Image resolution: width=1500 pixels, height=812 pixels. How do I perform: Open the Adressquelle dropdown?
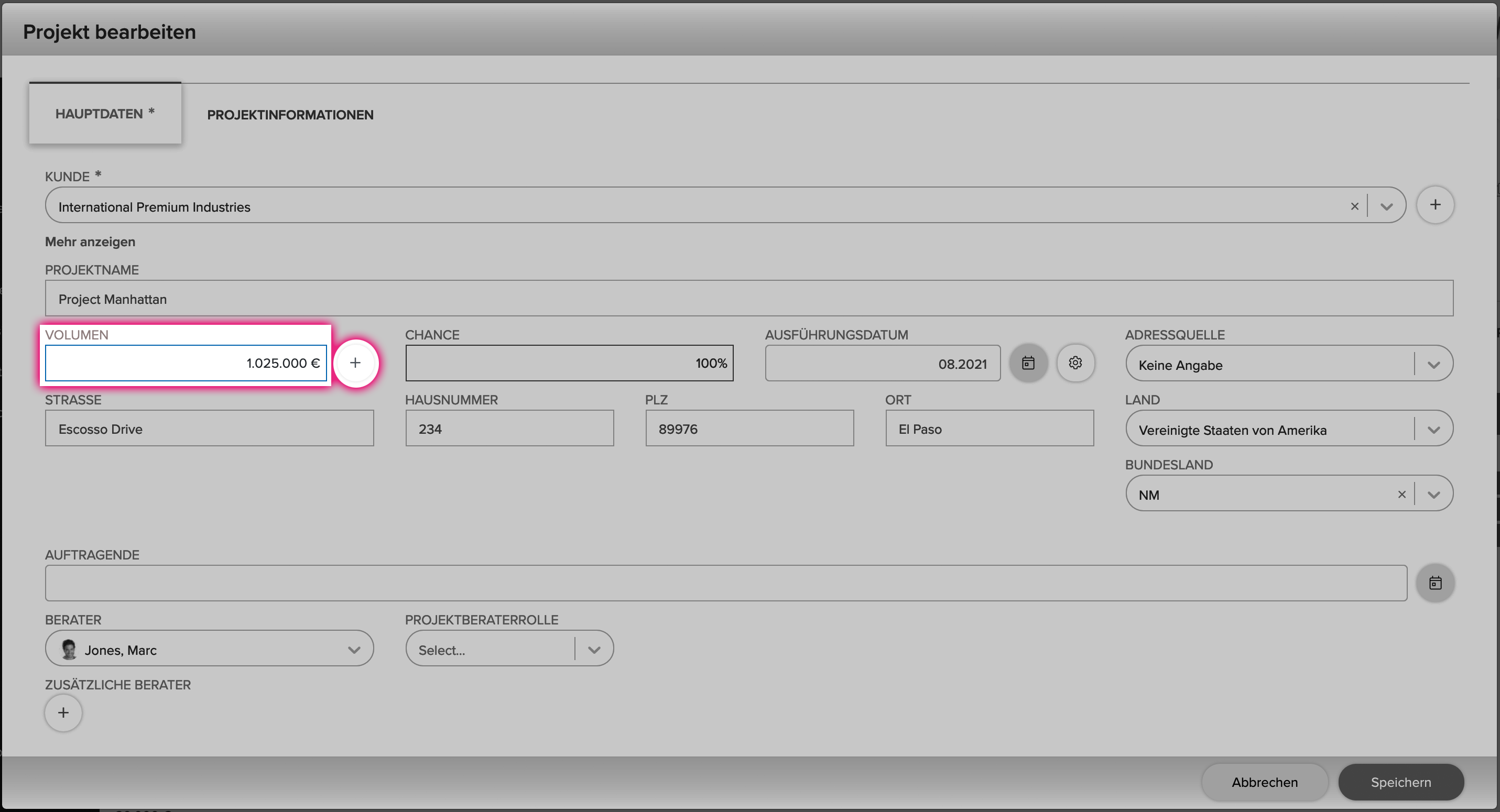(1433, 365)
